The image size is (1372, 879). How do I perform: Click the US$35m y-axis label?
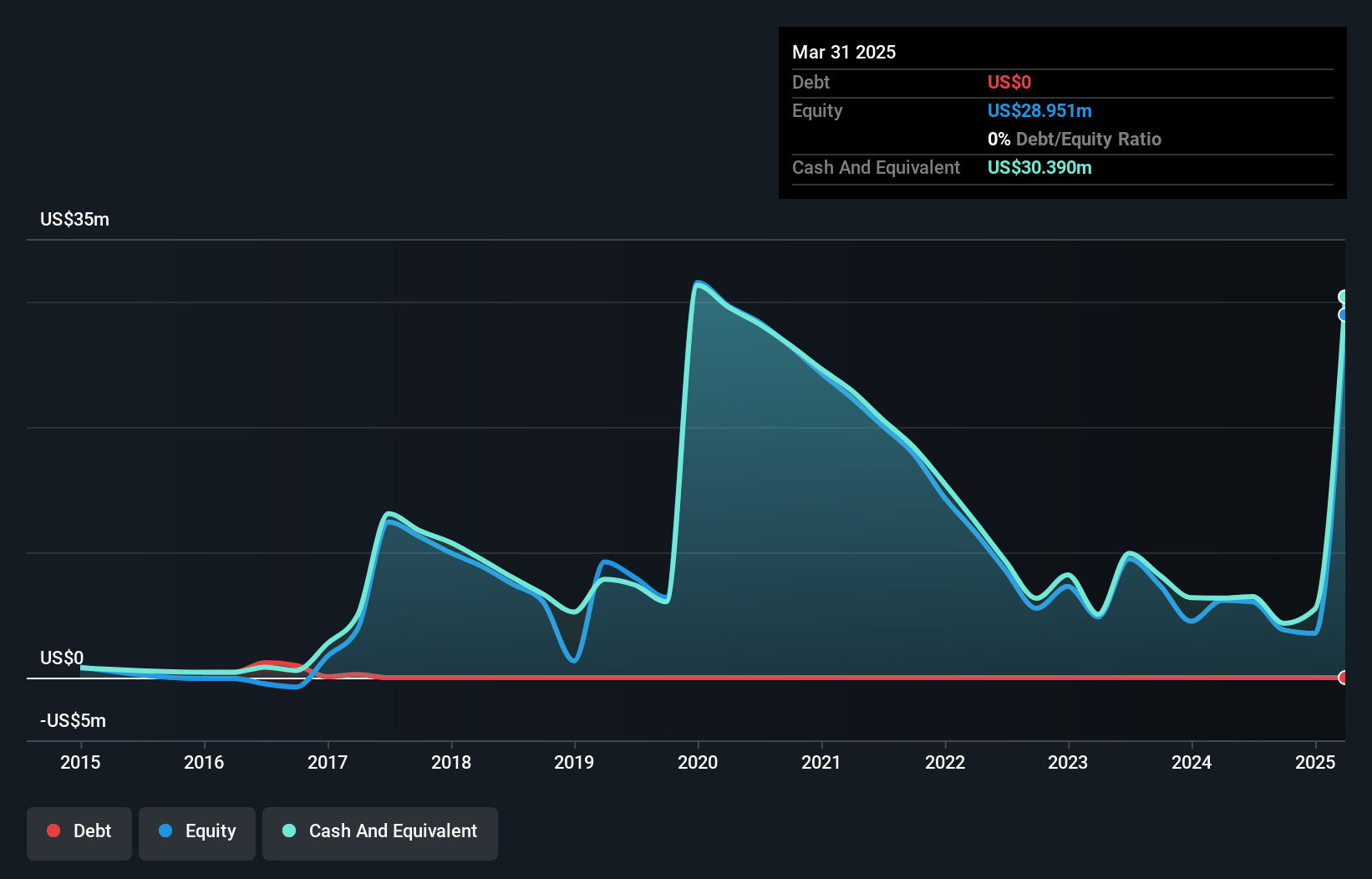point(74,219)
